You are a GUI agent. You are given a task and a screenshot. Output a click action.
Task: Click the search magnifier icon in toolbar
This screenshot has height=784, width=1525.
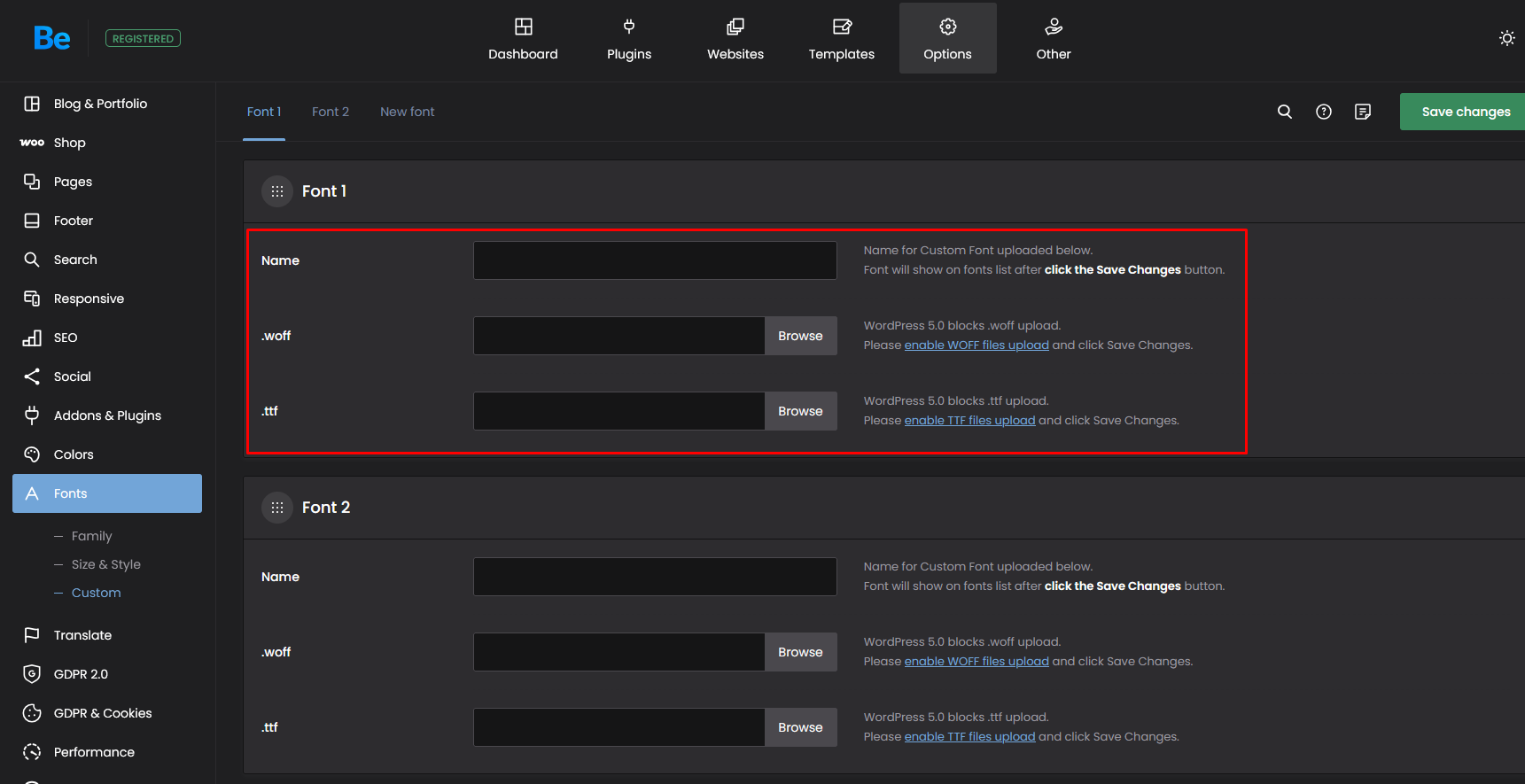coord(1284,112)
